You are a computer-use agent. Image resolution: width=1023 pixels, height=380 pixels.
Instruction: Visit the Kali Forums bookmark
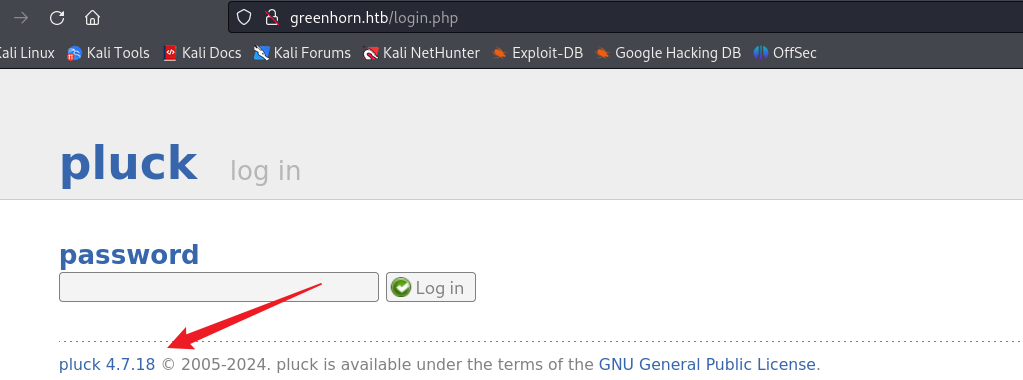302,53
